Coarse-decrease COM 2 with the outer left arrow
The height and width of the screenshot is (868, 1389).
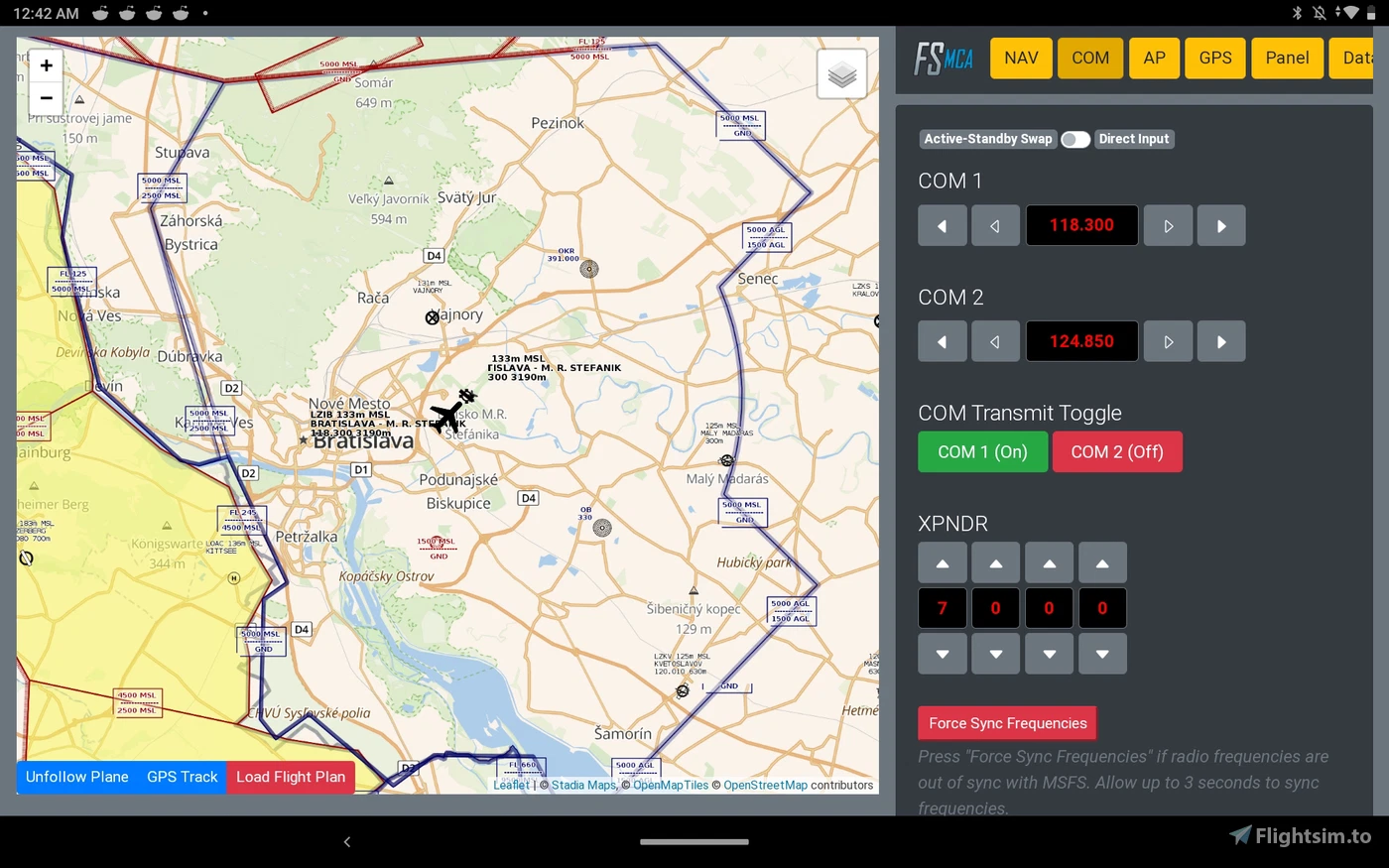pyautogui.click(x=942, y=340)
